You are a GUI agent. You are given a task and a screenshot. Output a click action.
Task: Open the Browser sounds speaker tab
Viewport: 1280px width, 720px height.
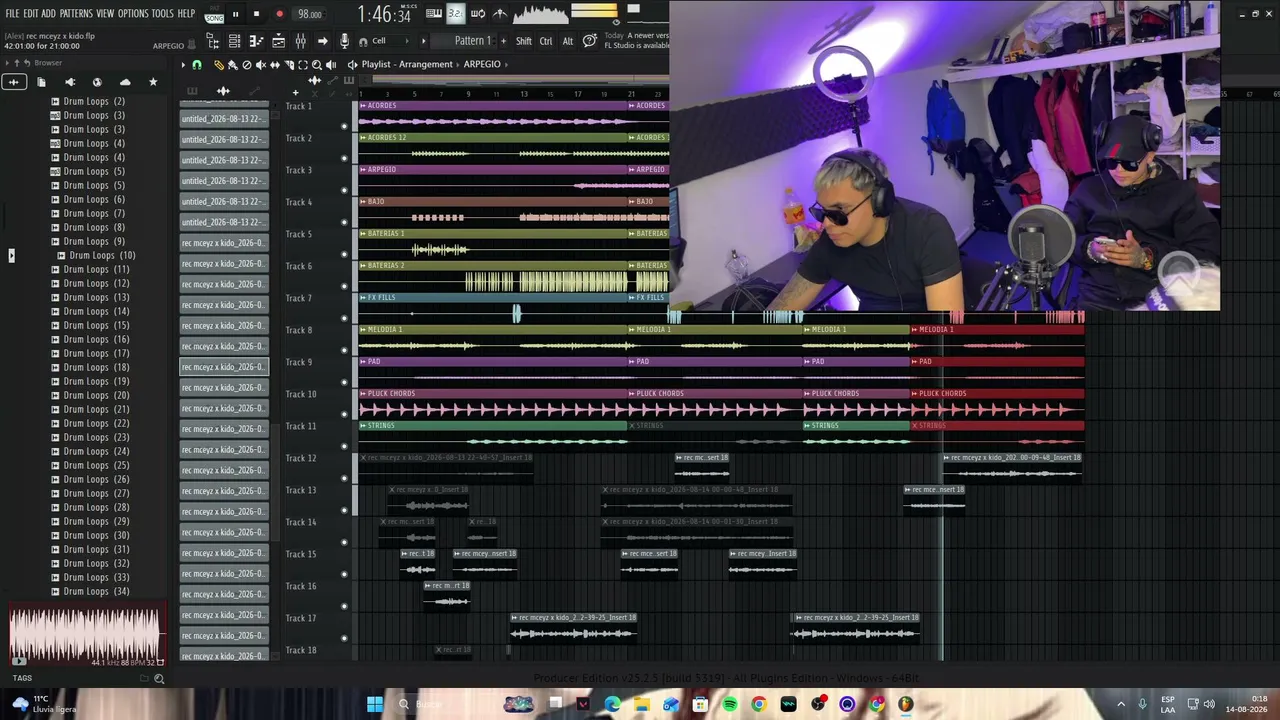pyautogui.click(x=69, y=82)
